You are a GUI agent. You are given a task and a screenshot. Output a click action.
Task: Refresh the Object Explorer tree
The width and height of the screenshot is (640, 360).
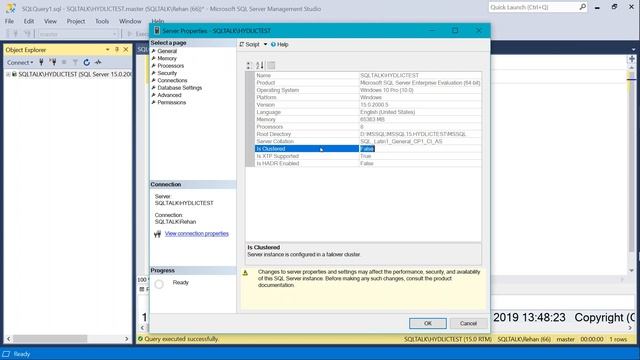click(x=87, y=62)
